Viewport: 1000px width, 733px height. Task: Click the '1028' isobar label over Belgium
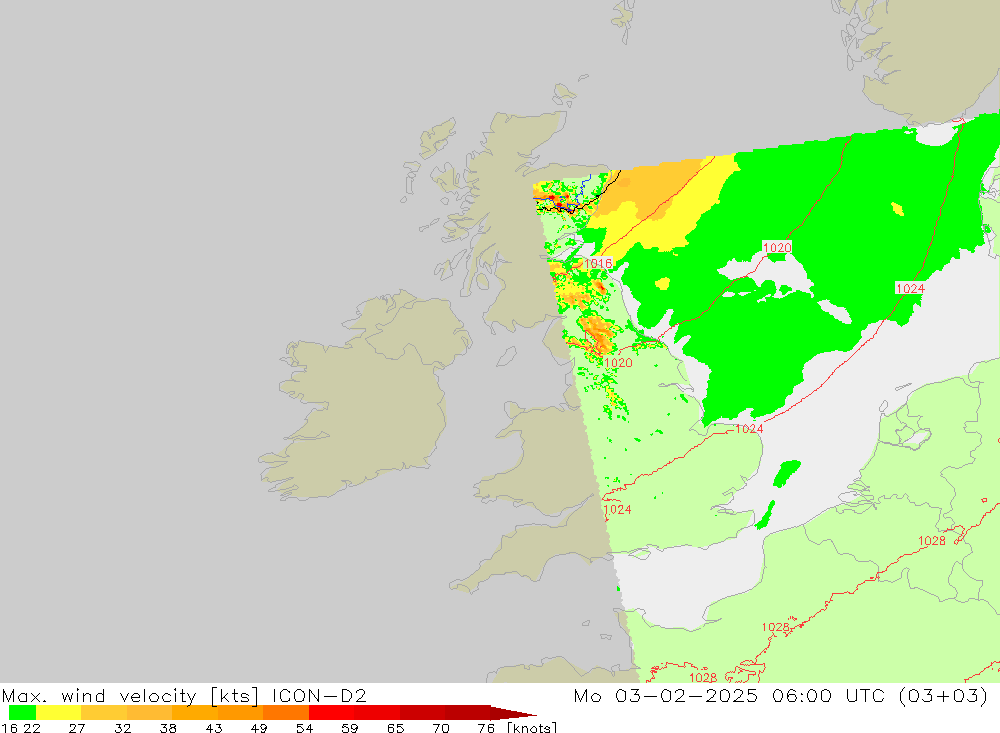[776, 627]
